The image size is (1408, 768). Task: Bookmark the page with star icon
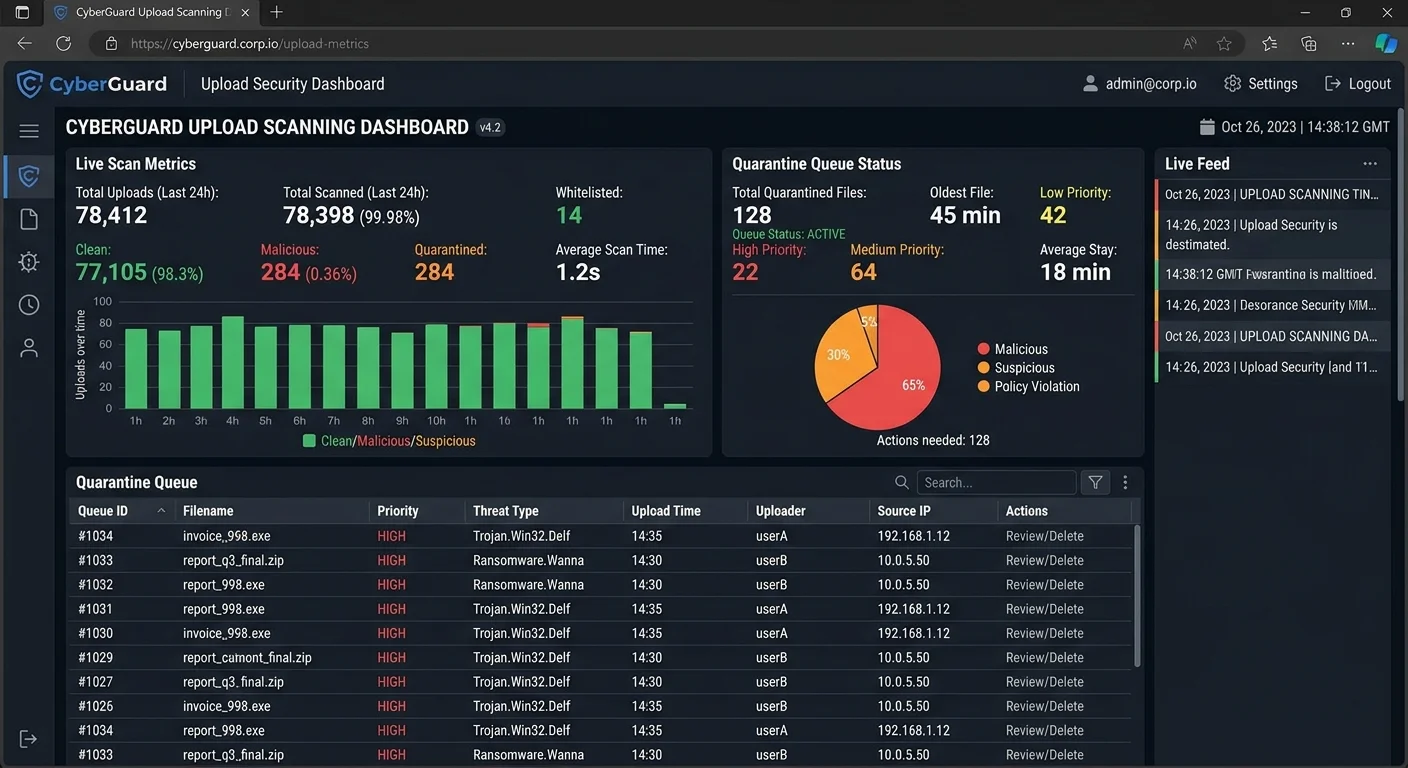click(1224, 43)
